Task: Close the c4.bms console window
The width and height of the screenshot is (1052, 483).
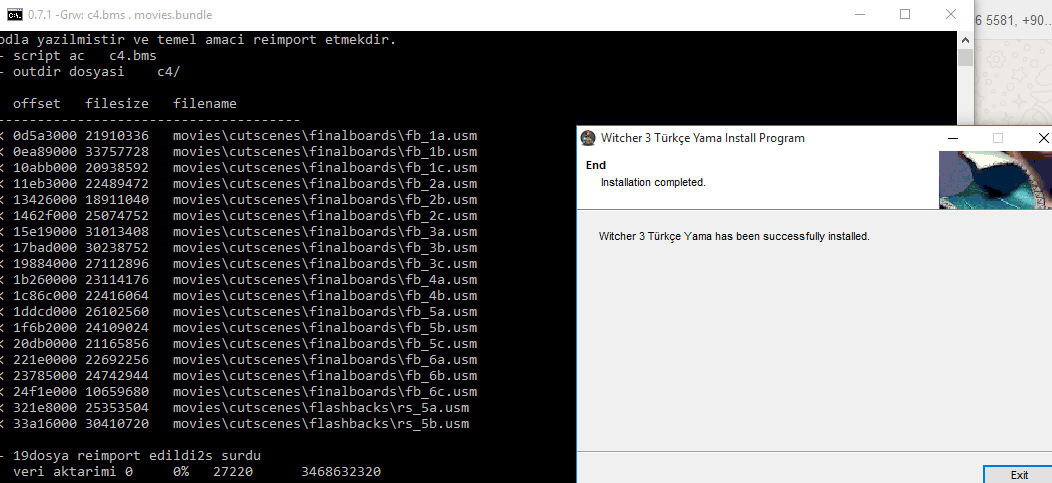Action: 950,15
